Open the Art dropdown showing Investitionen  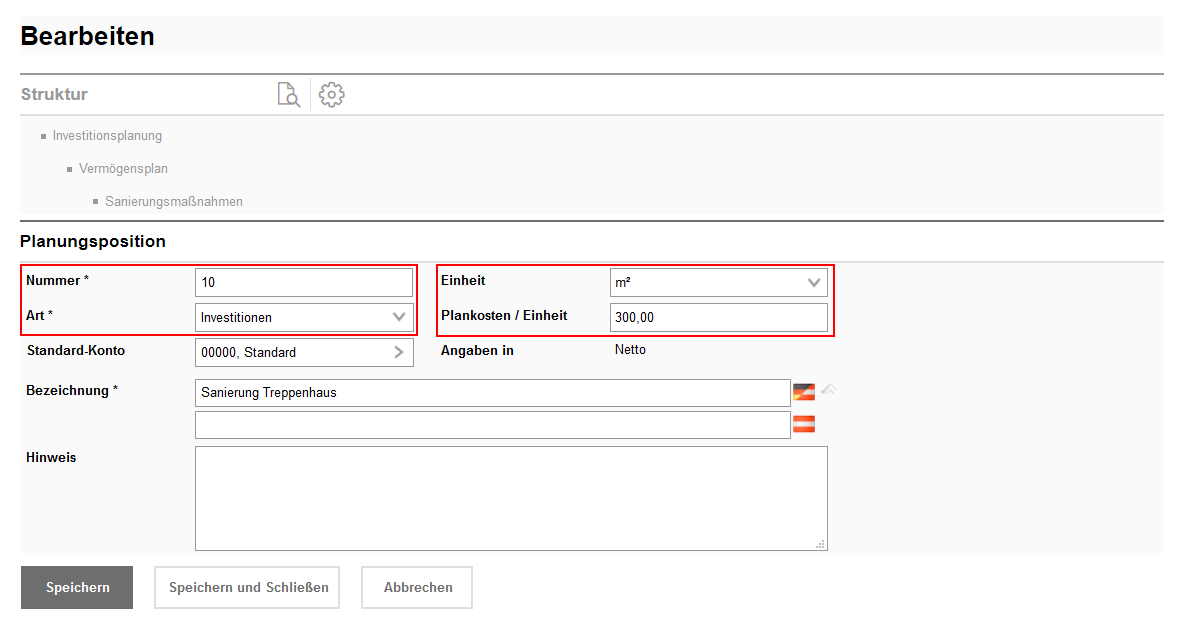304,317
